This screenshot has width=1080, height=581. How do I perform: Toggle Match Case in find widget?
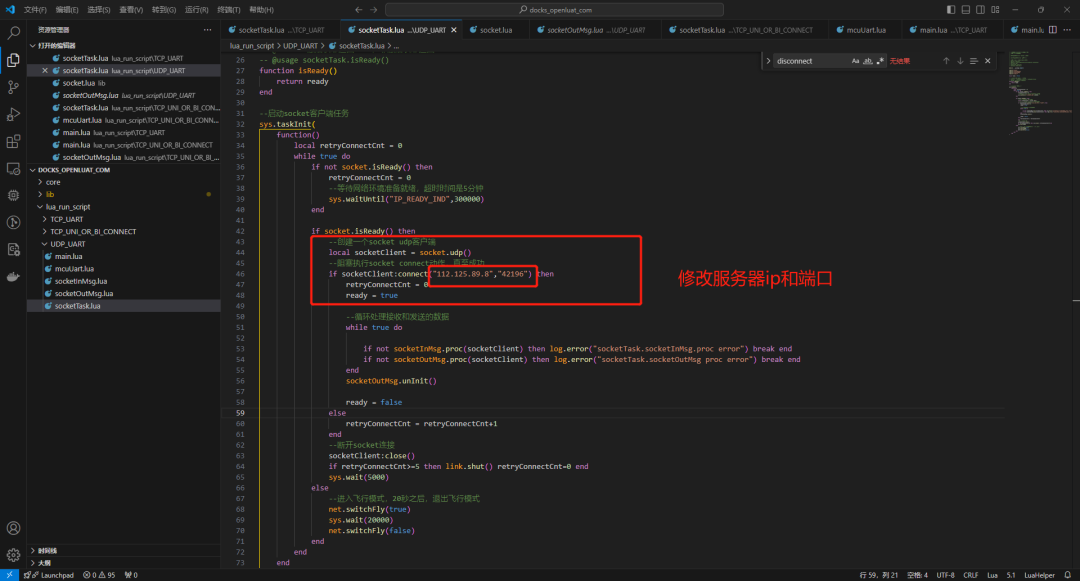[x=855, y=61]
